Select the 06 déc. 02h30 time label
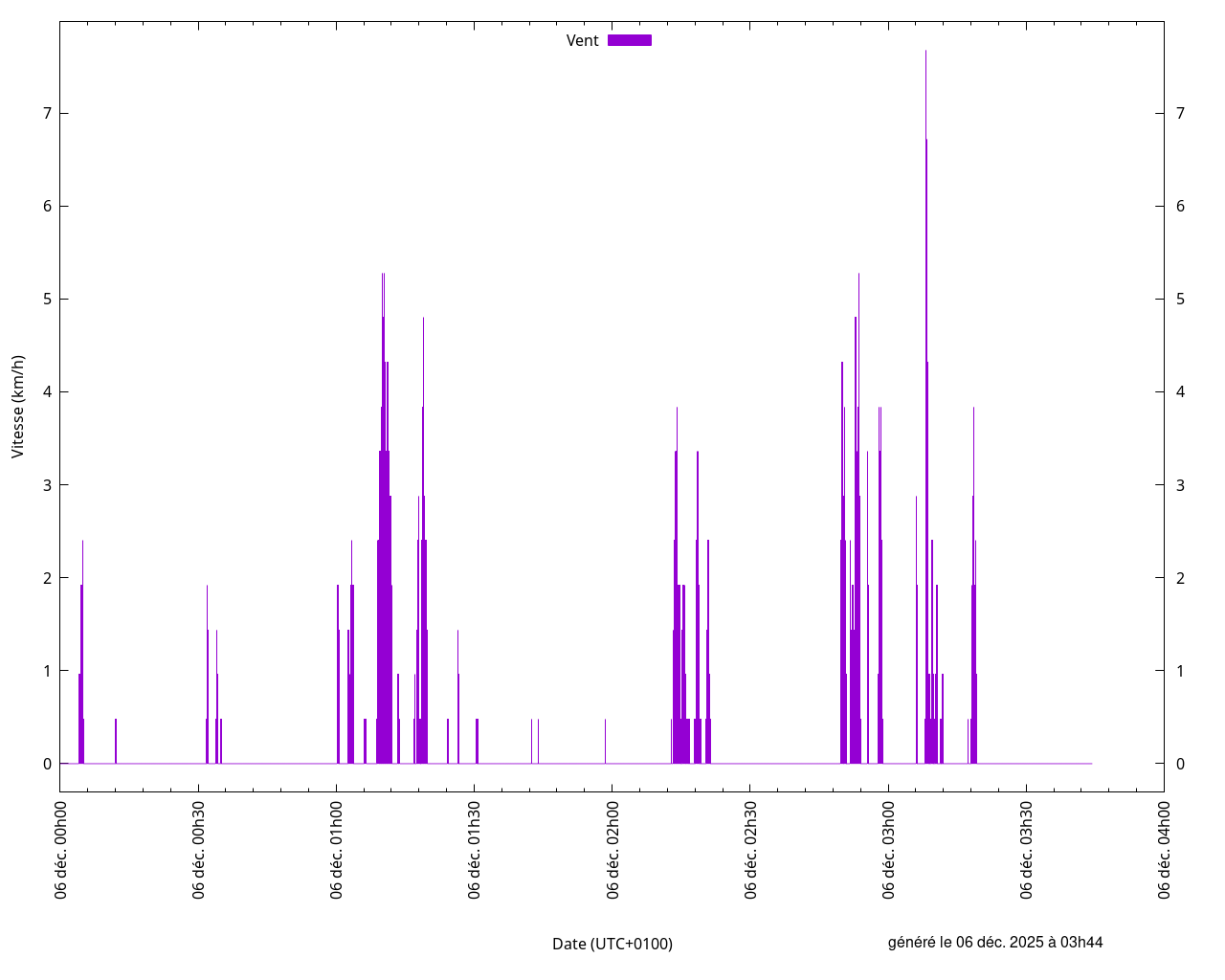Image resolution: width=1225 pixels, height=980 pixels. 750,850
